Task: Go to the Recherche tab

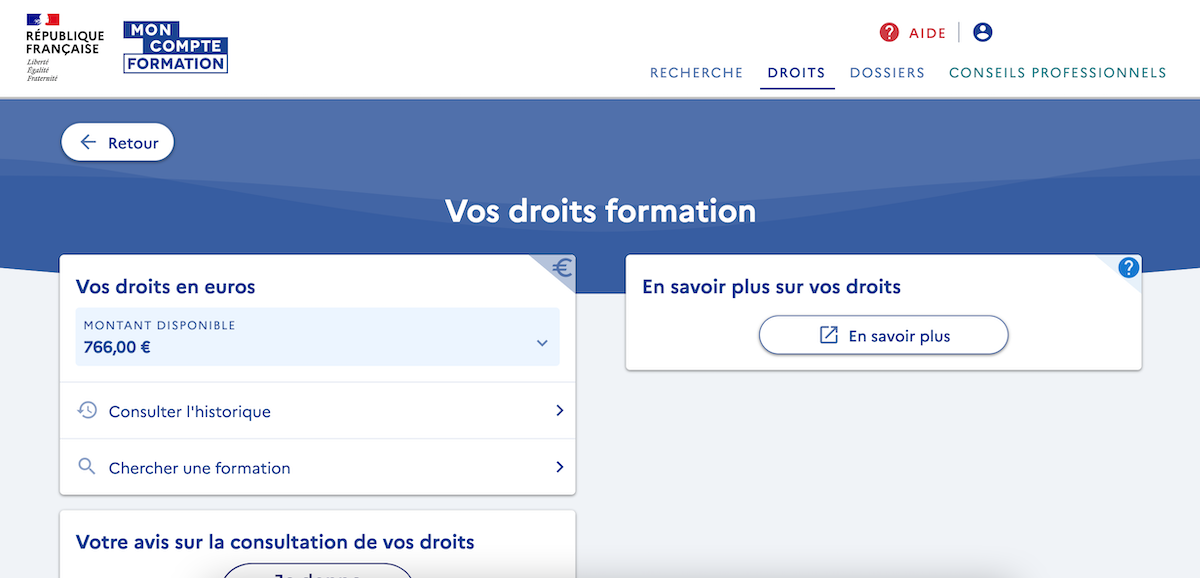Action: 697,73
